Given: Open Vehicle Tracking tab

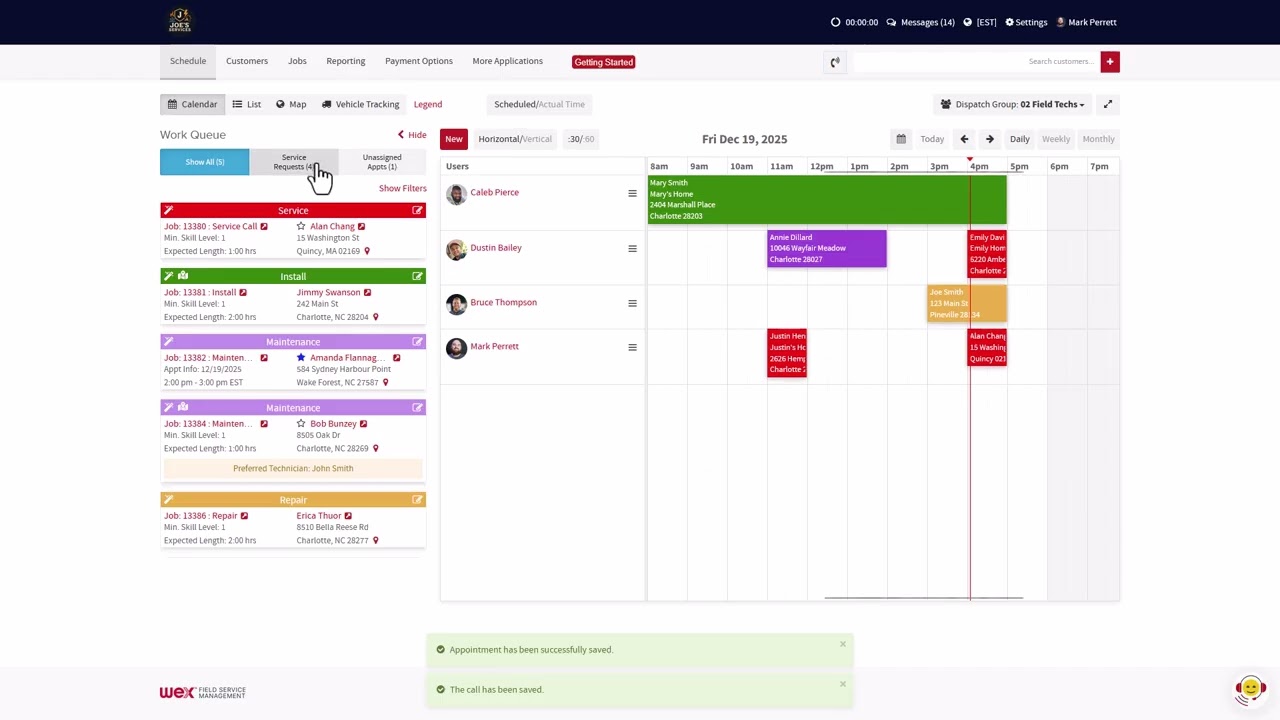Looking at the screenshot, I should [360, 104].
